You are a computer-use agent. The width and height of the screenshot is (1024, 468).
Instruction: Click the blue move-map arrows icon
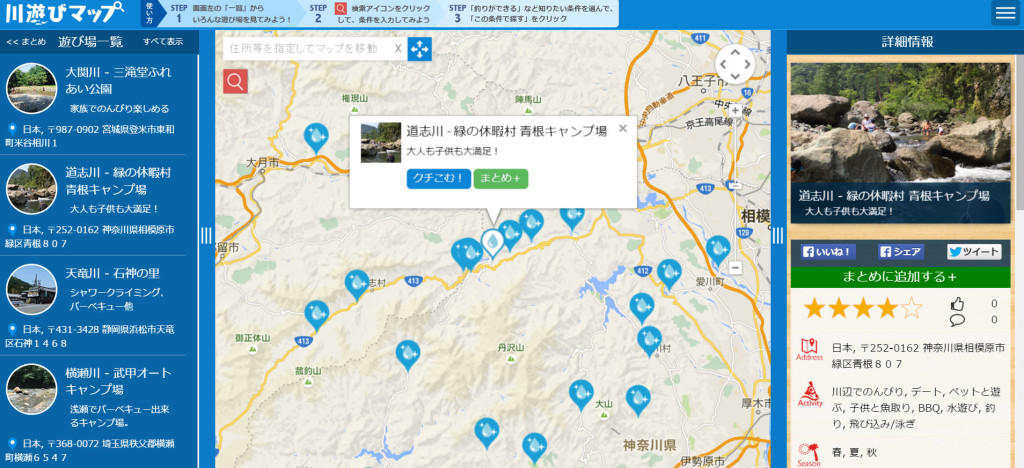[x=419, y=48]
